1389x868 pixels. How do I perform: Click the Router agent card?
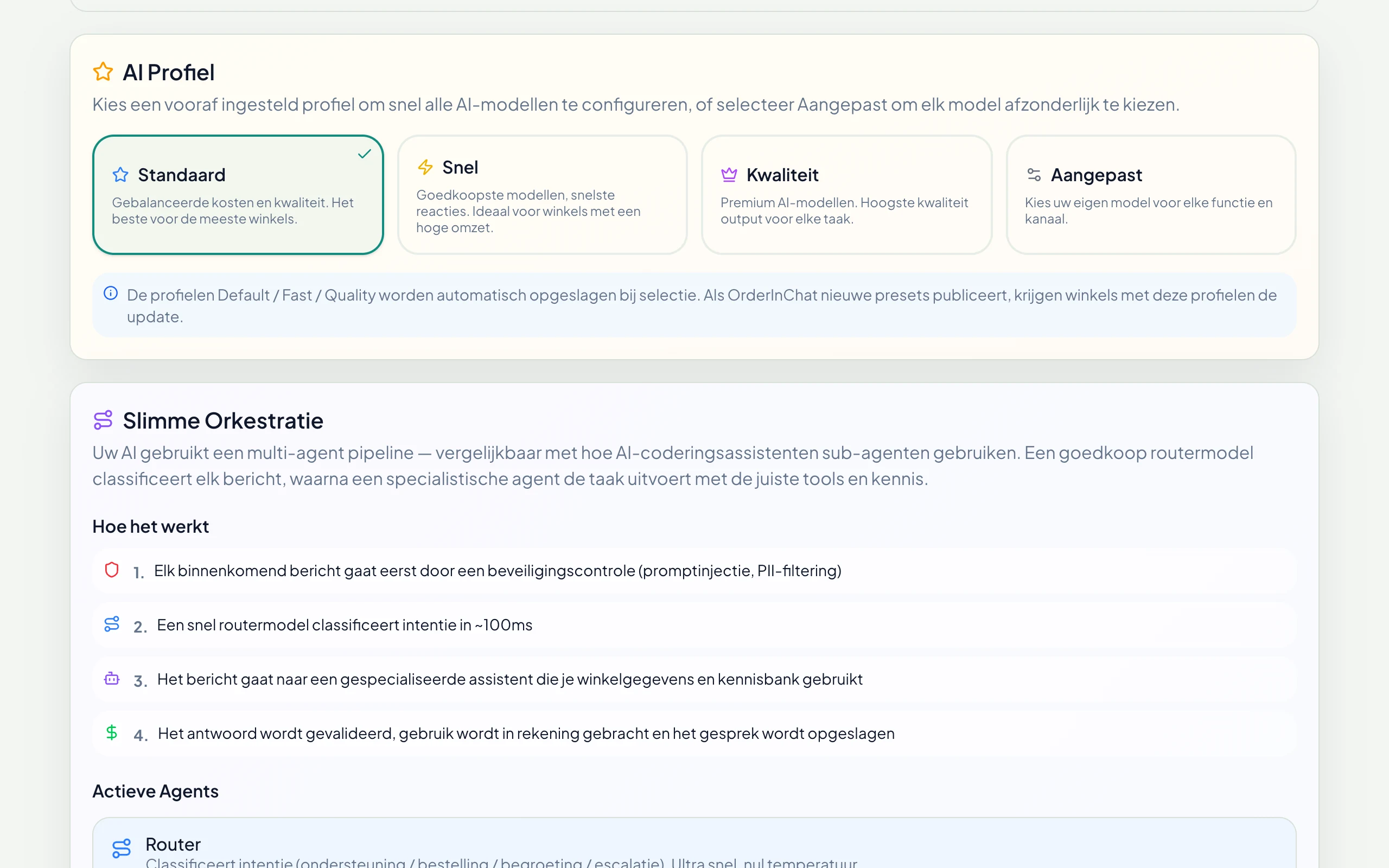(x=694, y=843)
